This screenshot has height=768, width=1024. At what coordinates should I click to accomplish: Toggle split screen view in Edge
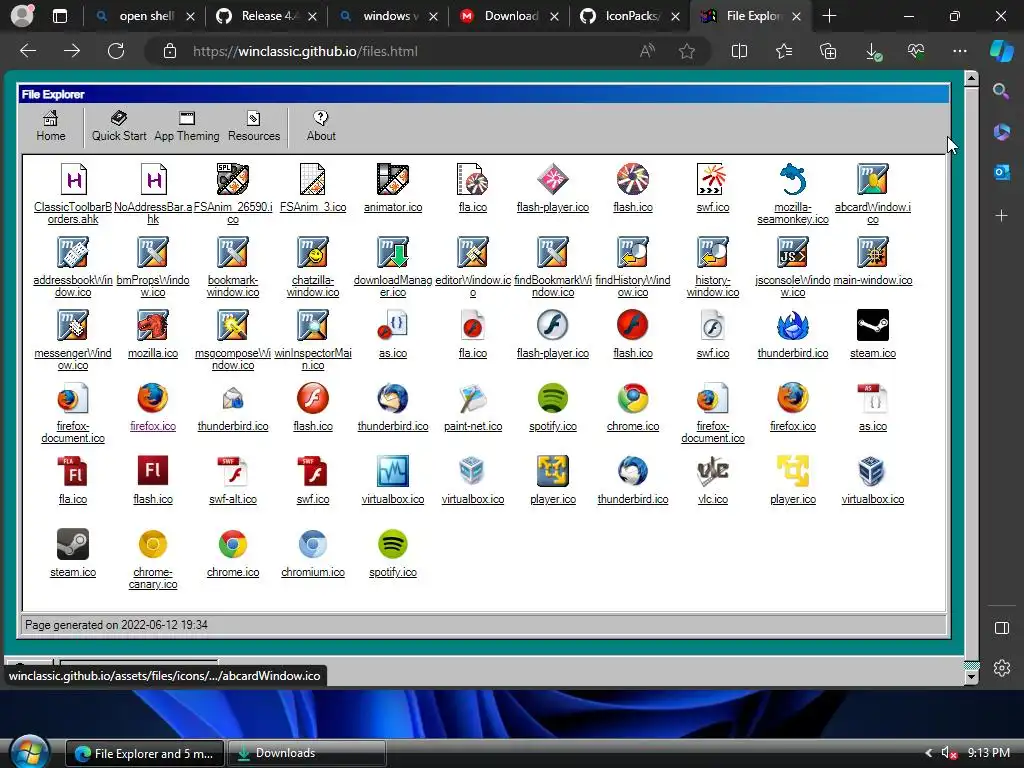click(x=739, y=51)
